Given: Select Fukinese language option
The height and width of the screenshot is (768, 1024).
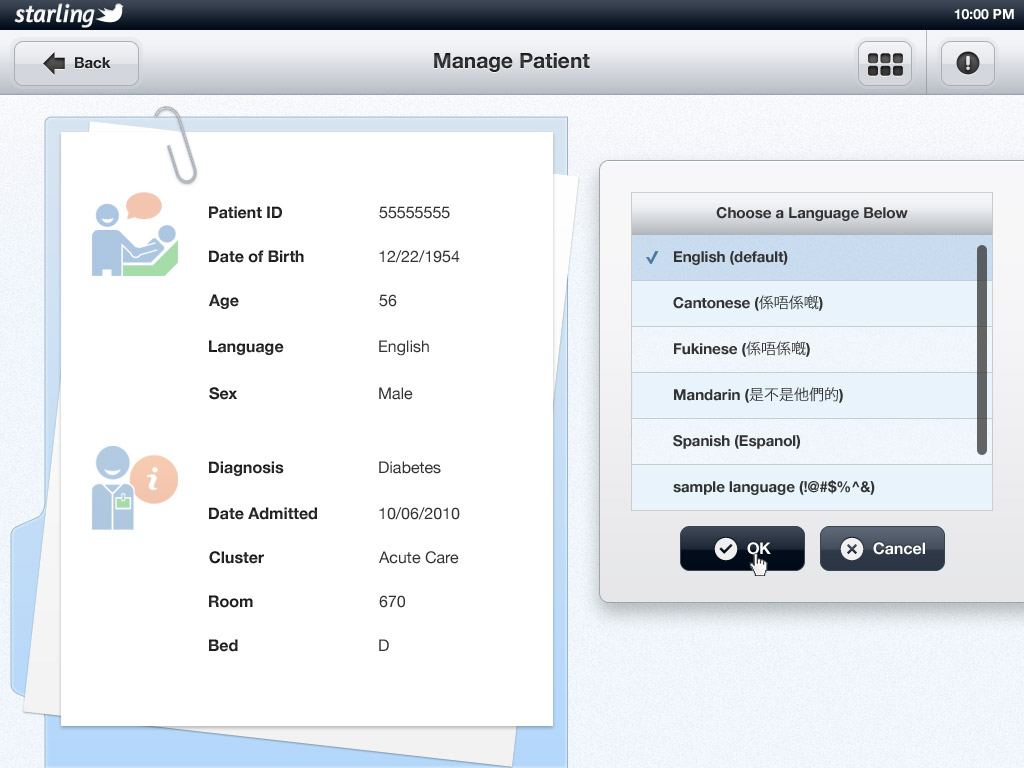Looking at the screenshot, I should coord(741,349).
